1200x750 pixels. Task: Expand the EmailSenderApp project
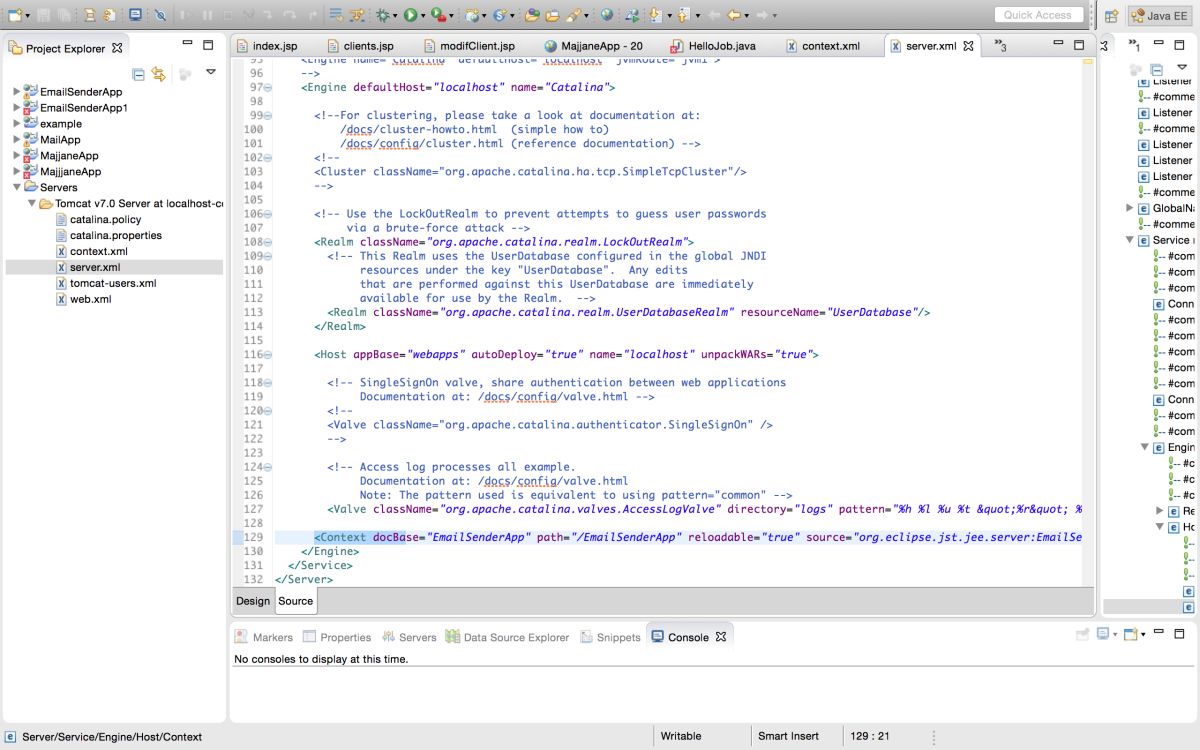click(x=16, y=91)
